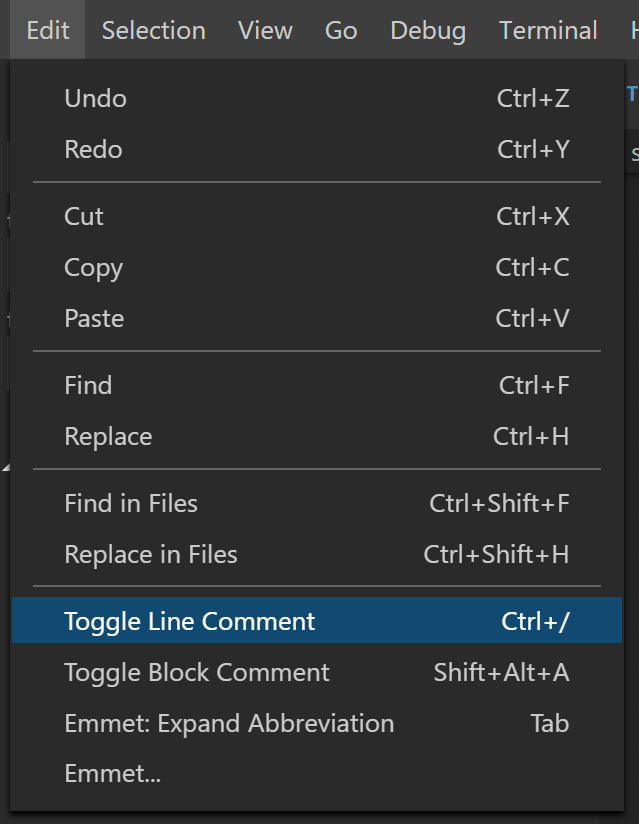The image size is (639, 824).
Task: Open the Selection menu
Action: pos(153,30)
